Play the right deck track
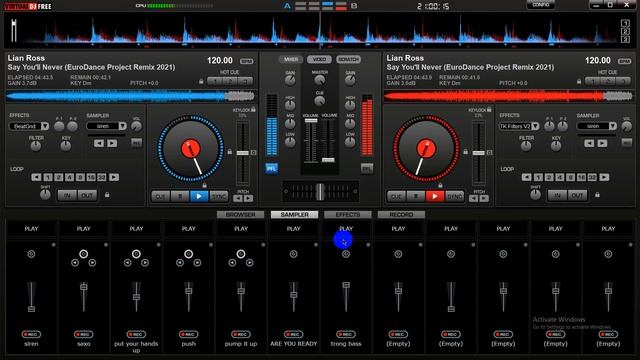This screenshot has height=360, width=640. point(435,196)
